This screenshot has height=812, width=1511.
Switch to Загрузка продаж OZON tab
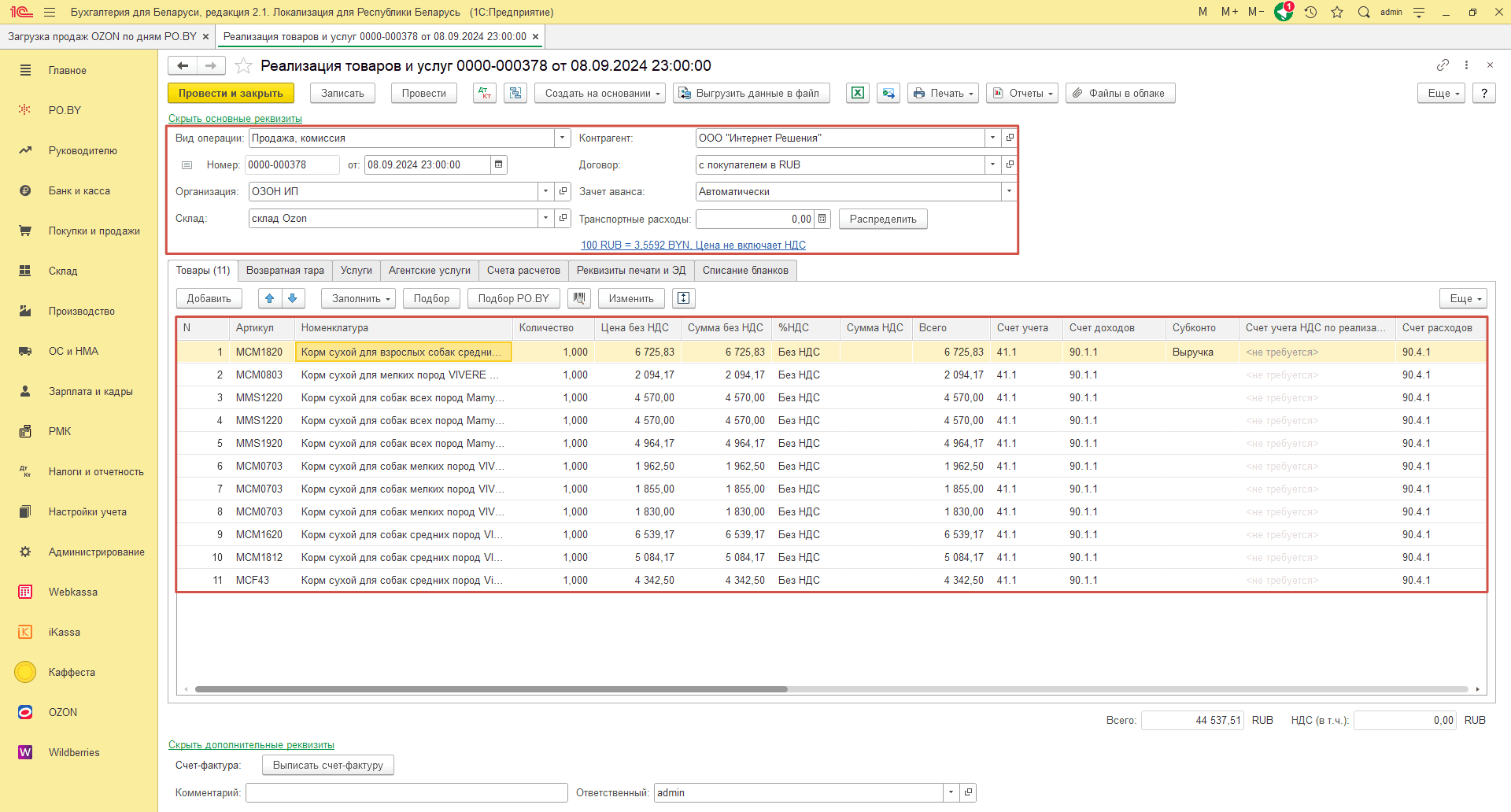click(x=102, y=36)
